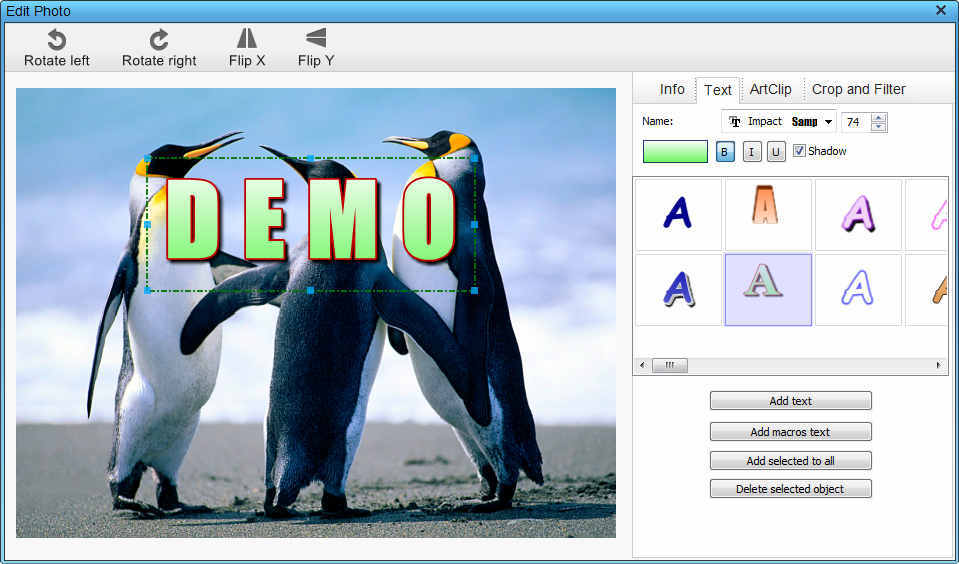The image size is (959, 564).
Task: Click the style list scrollbar thumb
Action: (670, 365)
